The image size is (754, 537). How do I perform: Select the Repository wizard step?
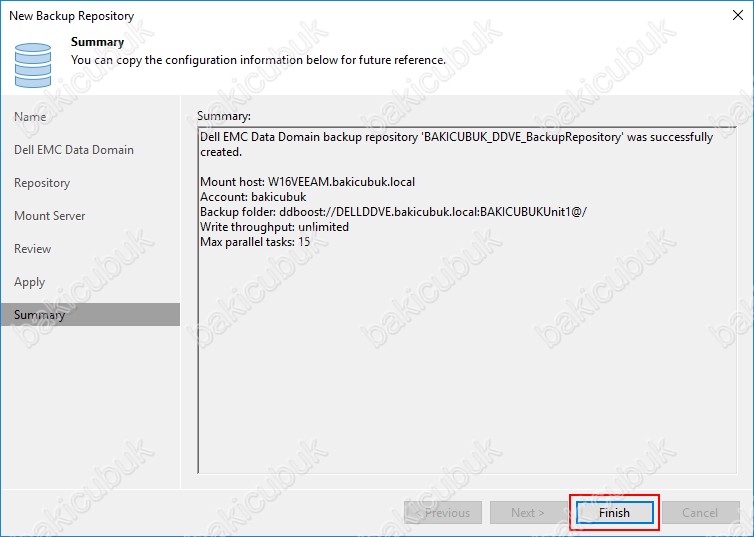(x=42, y=183)
